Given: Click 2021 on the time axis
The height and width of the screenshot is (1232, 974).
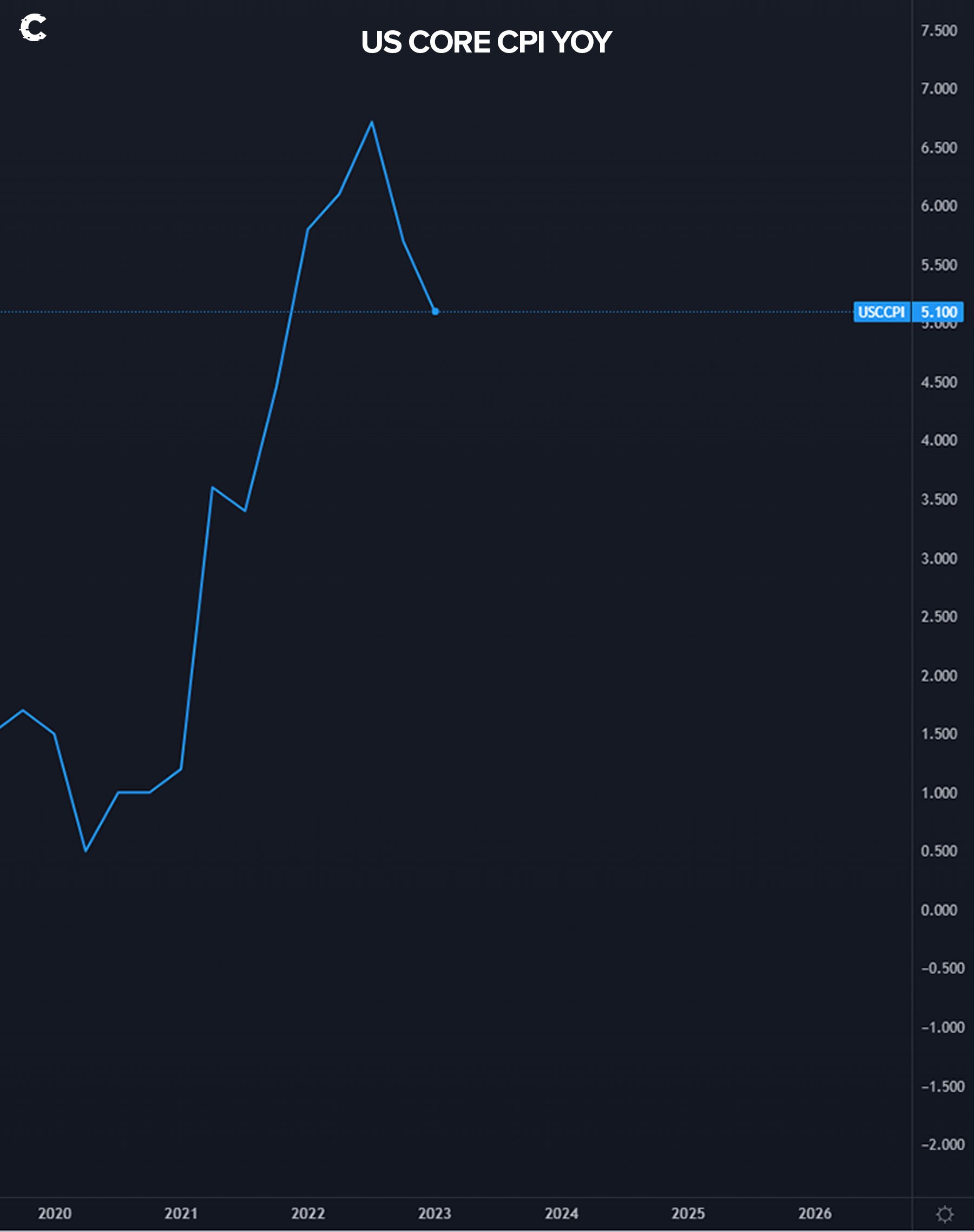Looking at the screenshot, I should coord(181,1213).
